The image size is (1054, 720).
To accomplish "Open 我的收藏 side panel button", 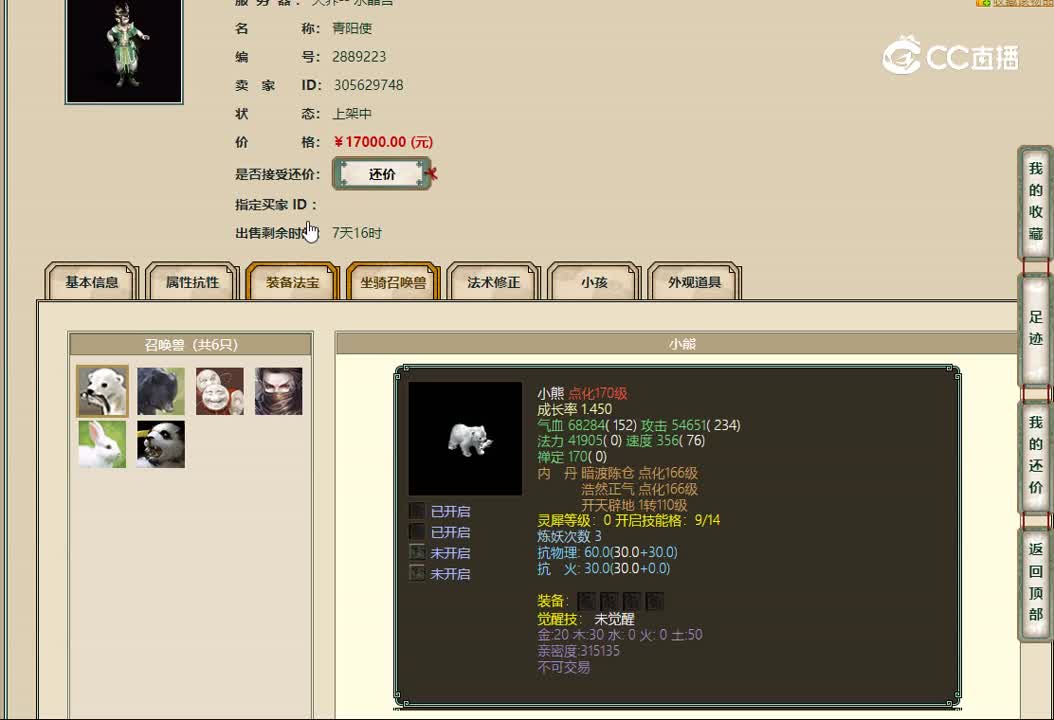I will point(1035,201).
